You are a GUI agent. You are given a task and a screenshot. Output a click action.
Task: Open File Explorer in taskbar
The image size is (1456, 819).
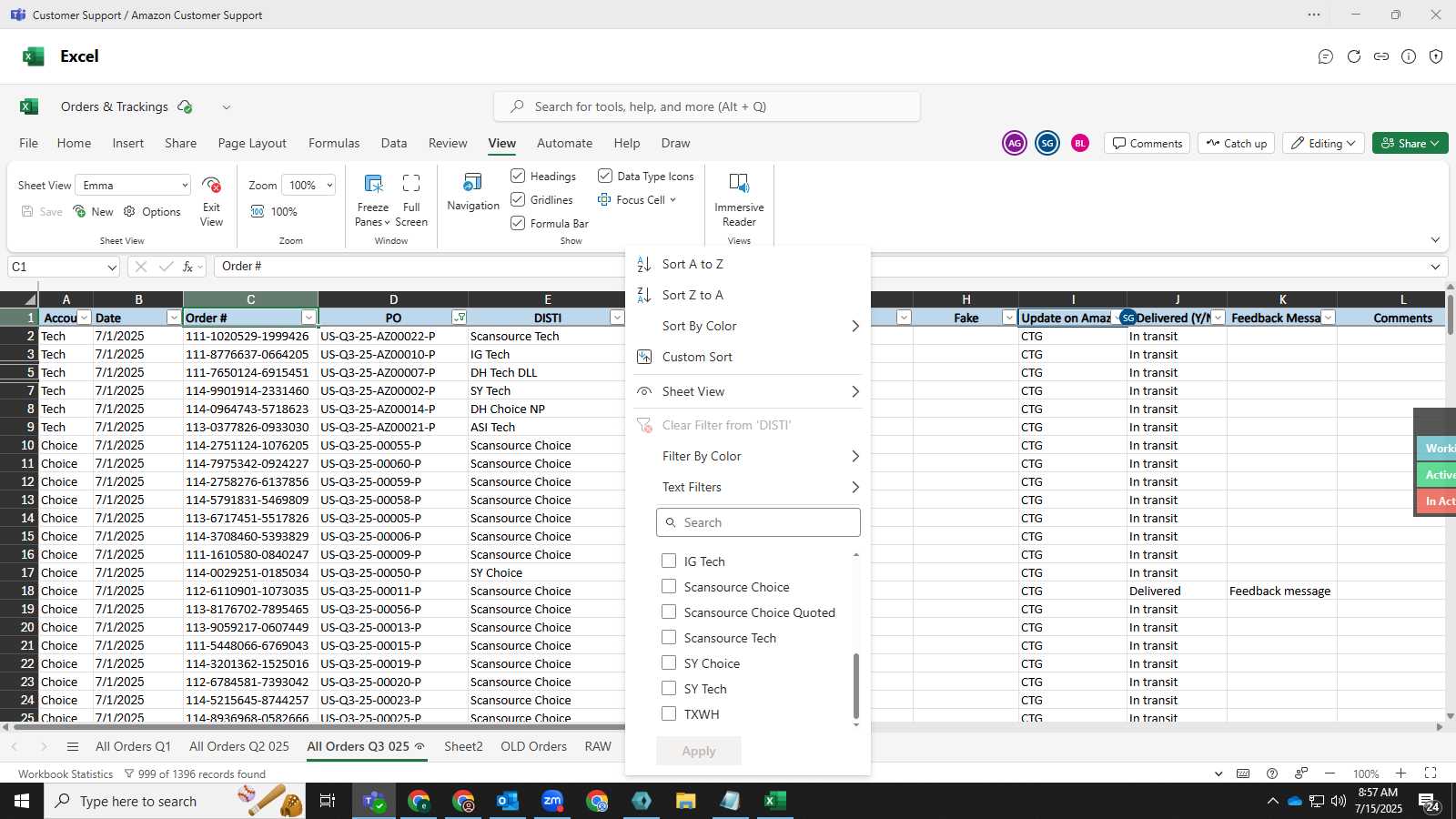[x=686, y=801]
